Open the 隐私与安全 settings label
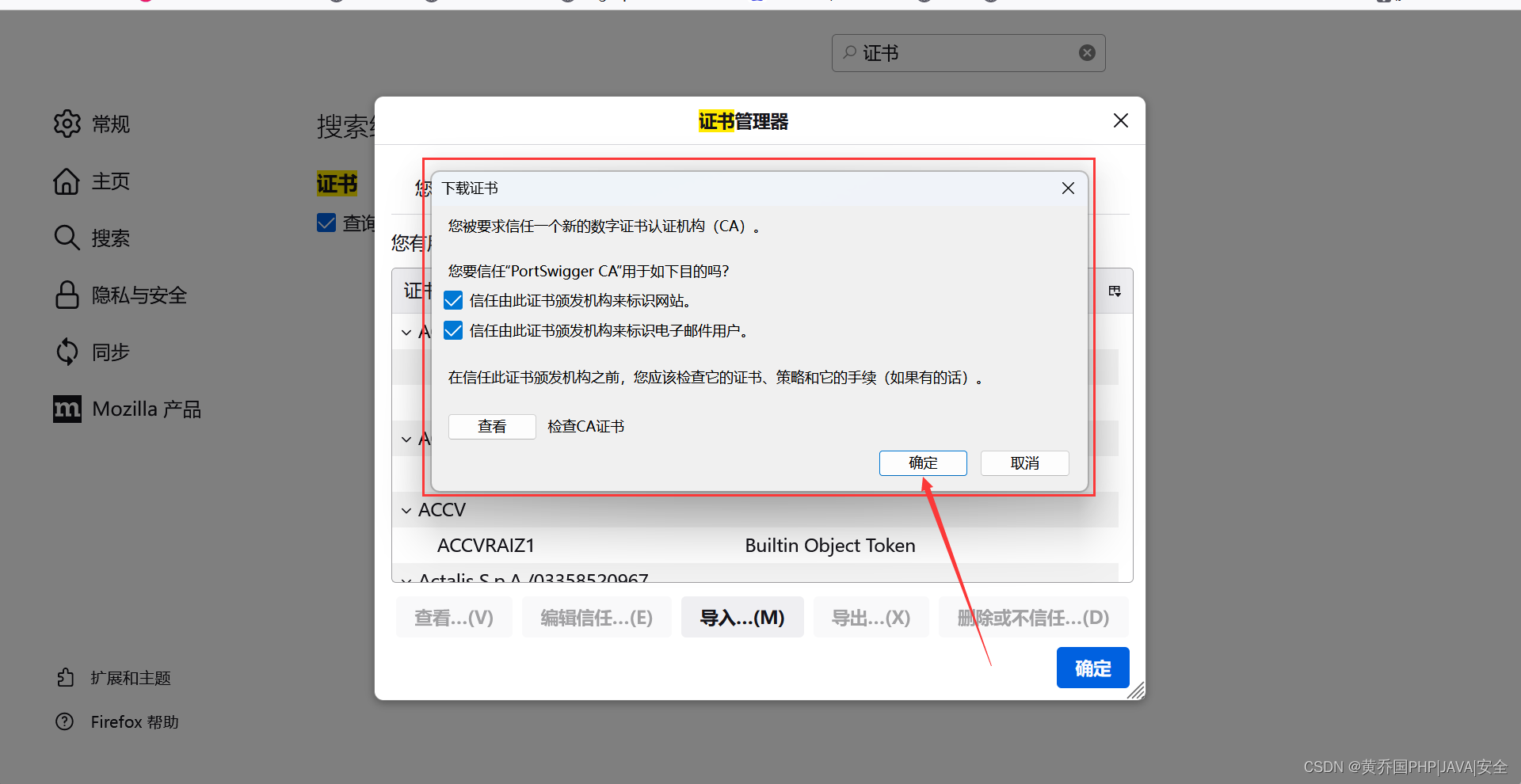1521x784 pixels. (x=139, y=295)
